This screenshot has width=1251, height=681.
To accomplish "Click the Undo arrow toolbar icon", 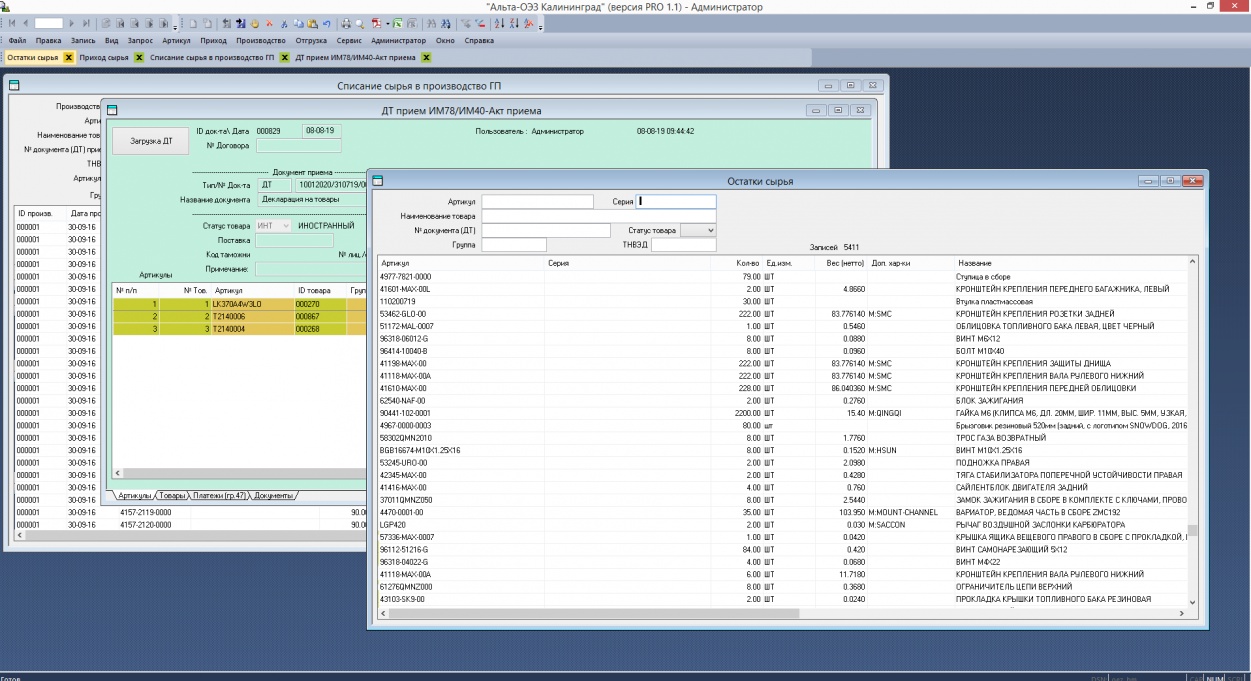I will click(x=327, y=22).
